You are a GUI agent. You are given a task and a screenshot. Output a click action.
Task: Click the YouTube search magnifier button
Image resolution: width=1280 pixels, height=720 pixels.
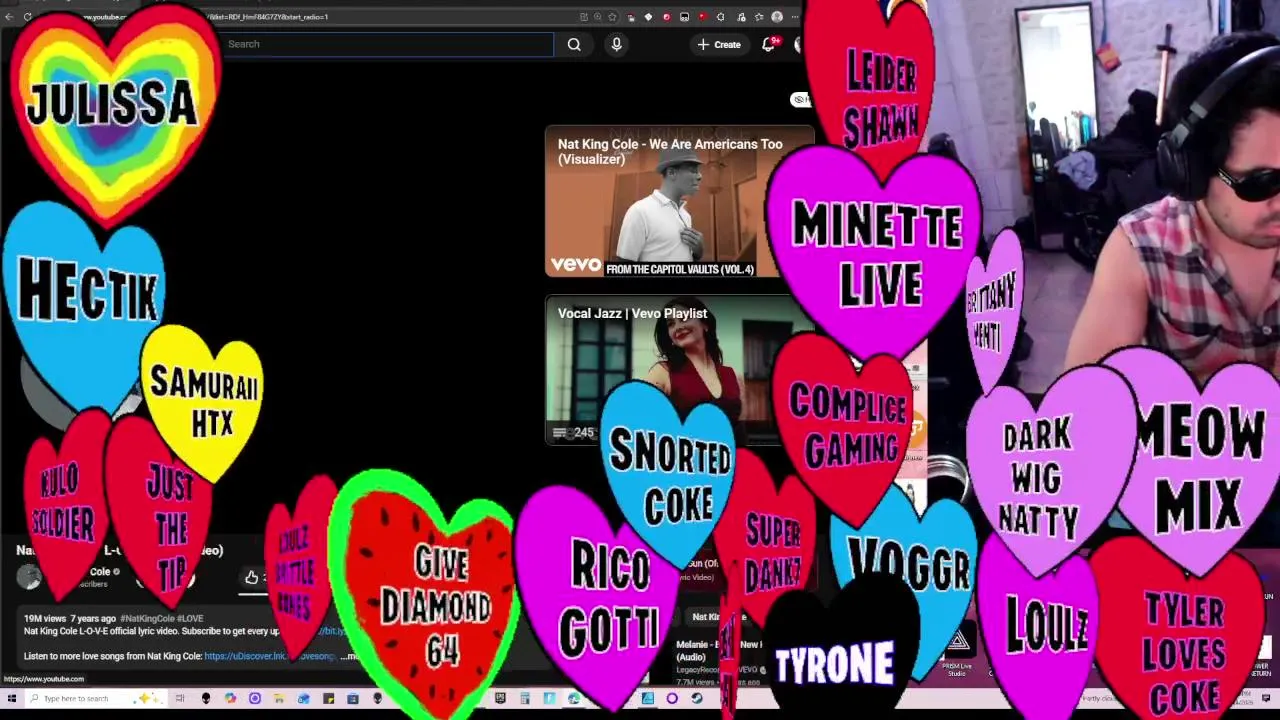574,44
